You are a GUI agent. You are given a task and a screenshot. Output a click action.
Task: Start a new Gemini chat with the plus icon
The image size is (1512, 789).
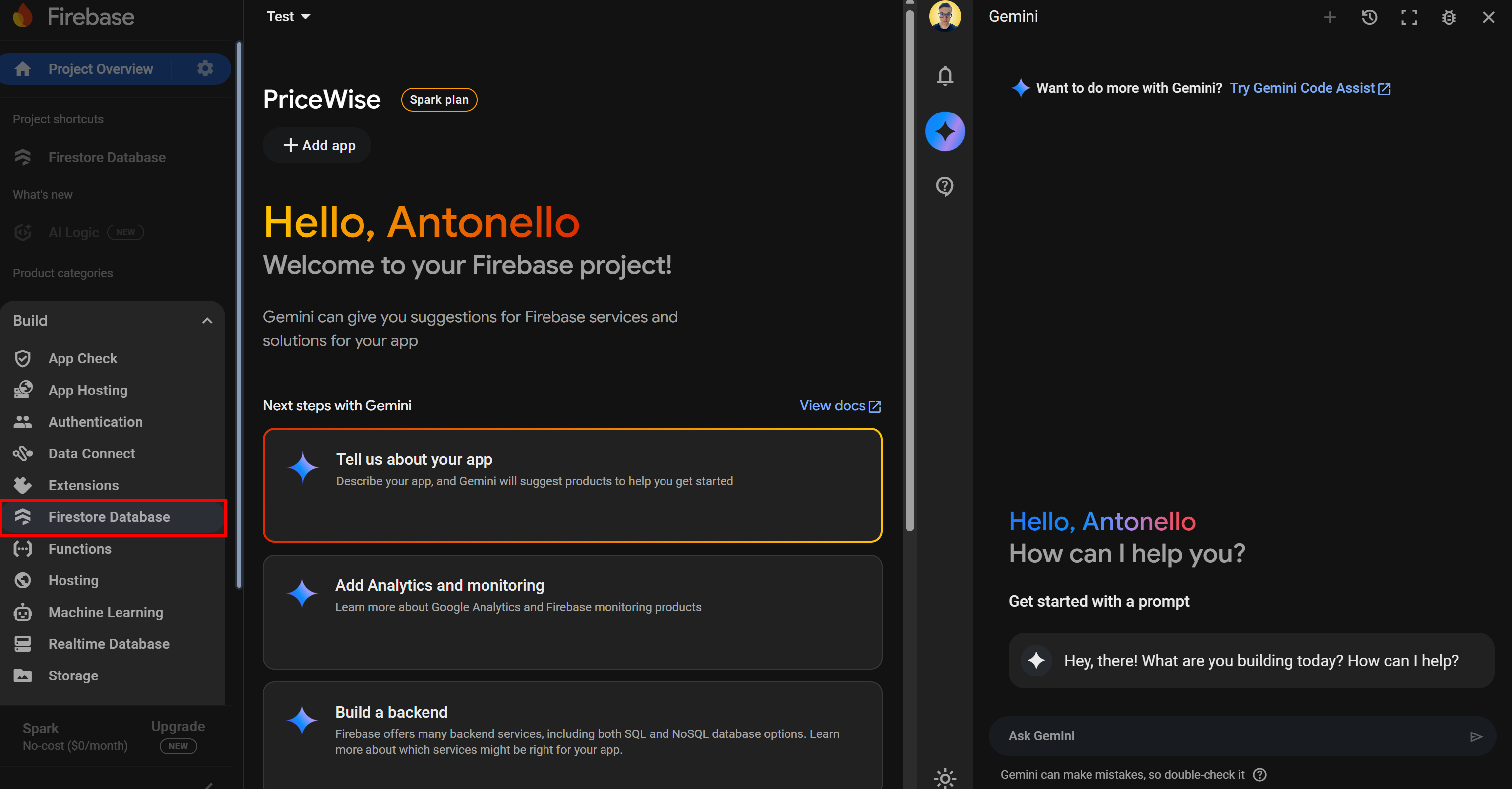click(1330, 17)
